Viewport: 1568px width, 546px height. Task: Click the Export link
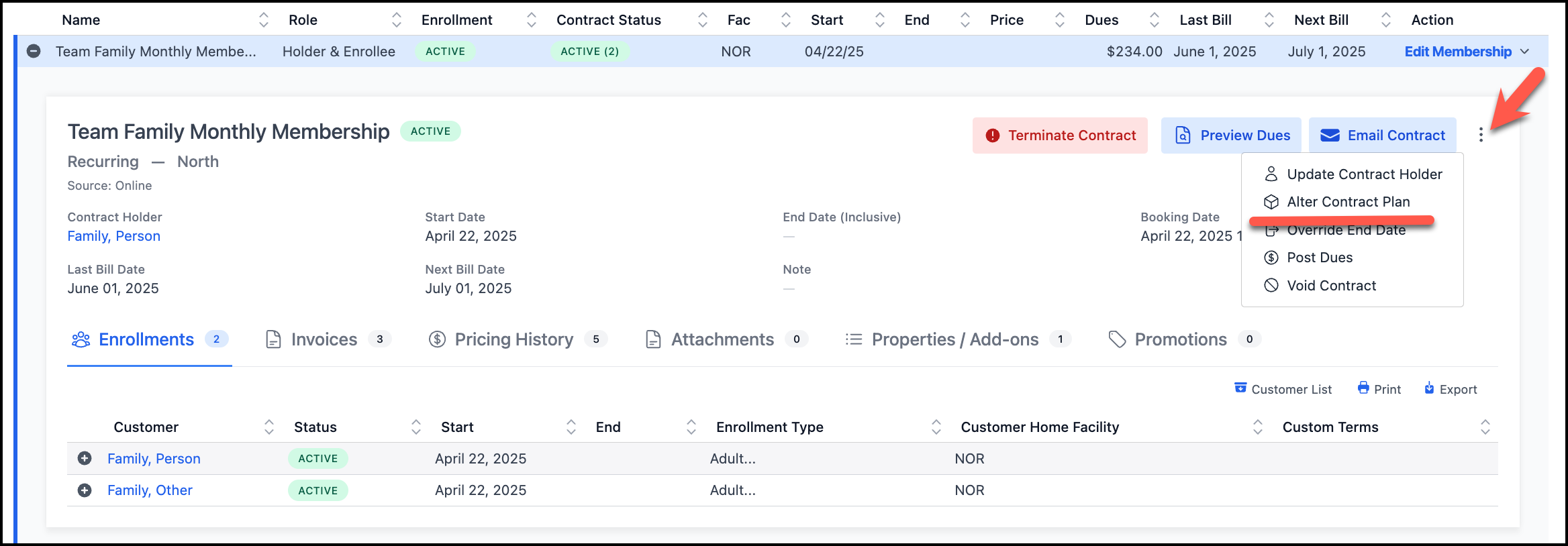(x=1450, y=389)
